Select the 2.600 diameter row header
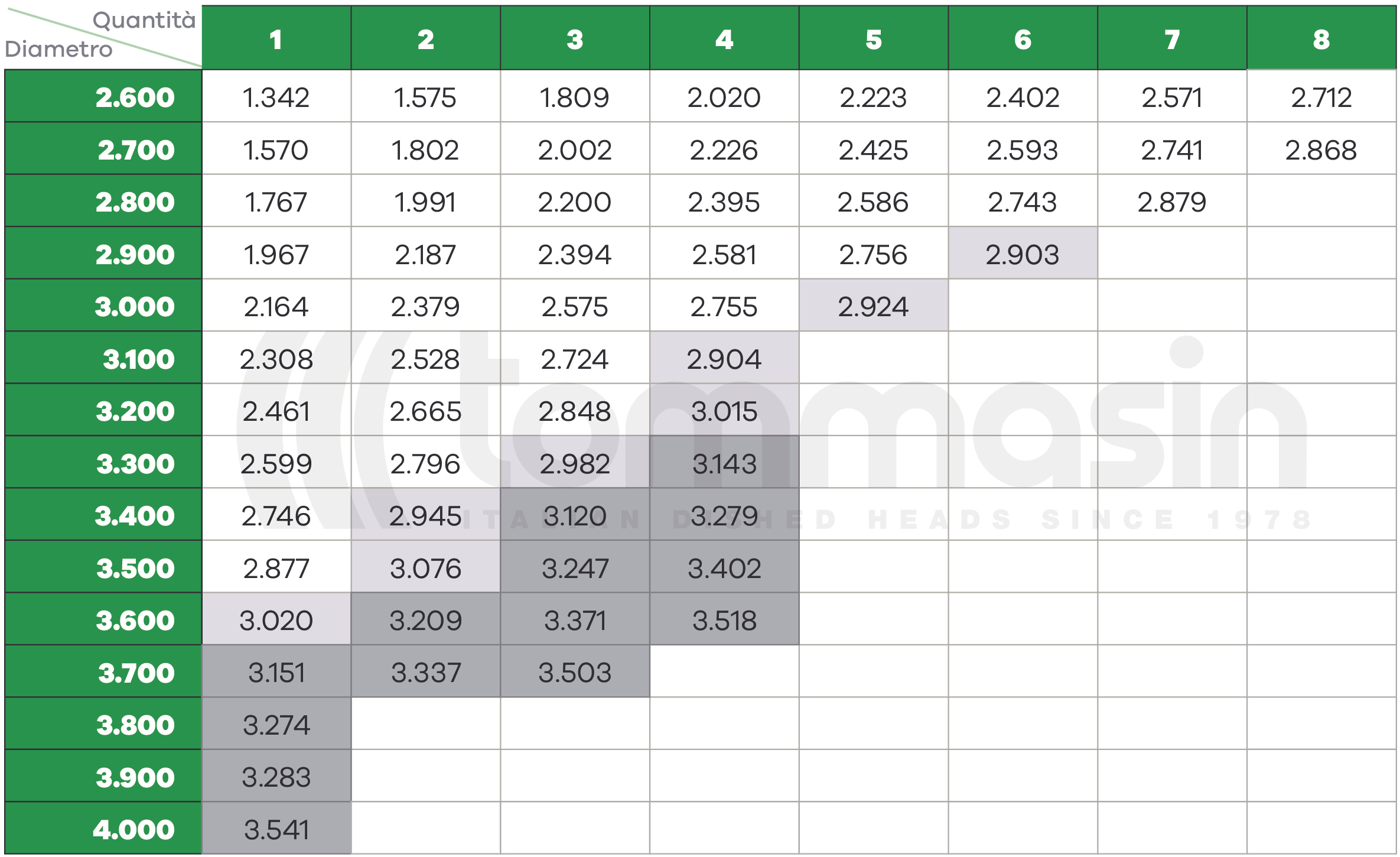 [x=103, y=96]
